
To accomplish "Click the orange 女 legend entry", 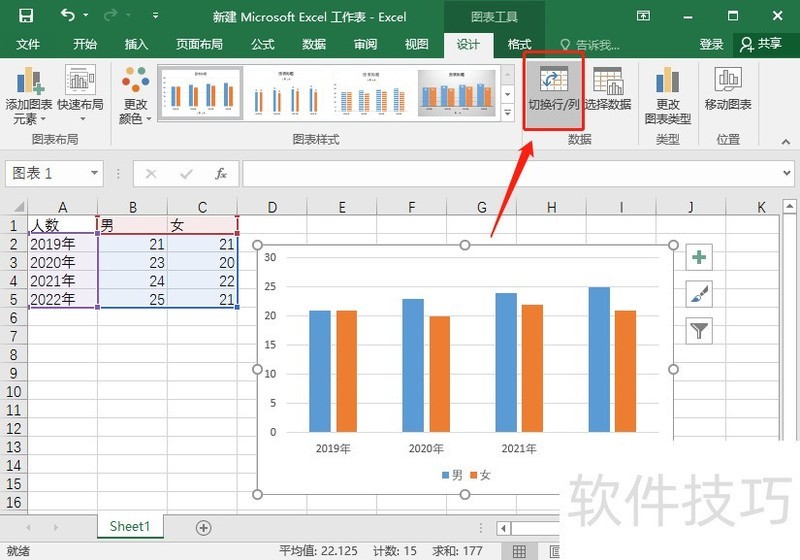I will click(480, 475).
